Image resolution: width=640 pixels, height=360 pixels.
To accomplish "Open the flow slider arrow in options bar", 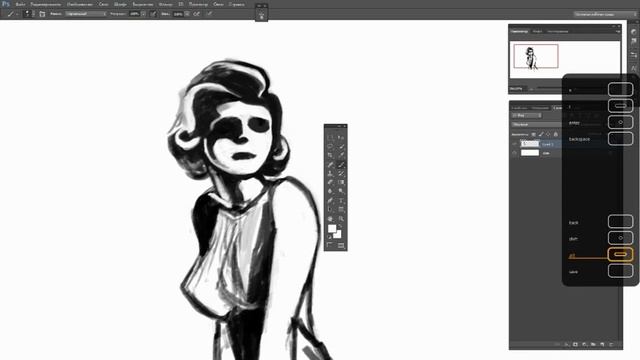I will pos(187,14).
